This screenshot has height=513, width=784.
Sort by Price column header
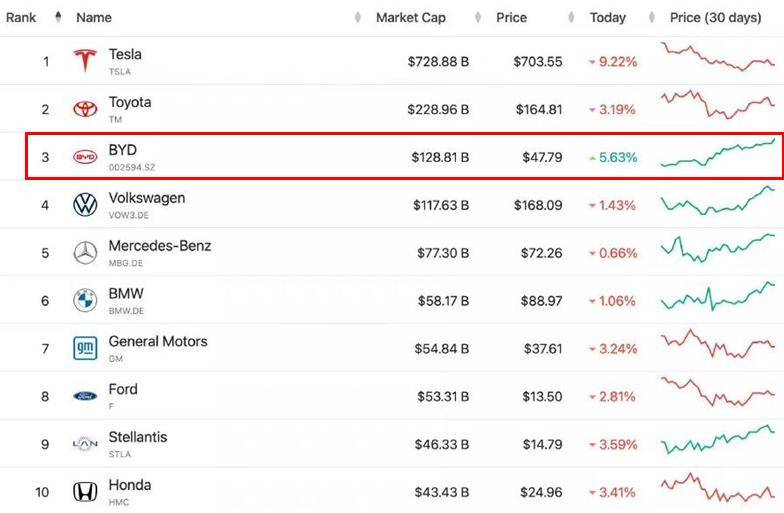click(511, 17)
